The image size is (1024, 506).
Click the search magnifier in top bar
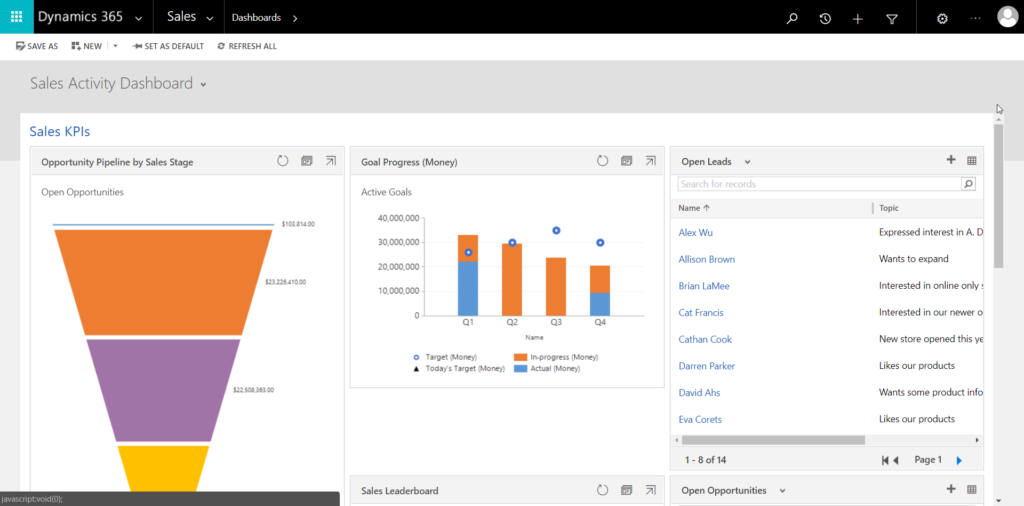pos(792,18)
